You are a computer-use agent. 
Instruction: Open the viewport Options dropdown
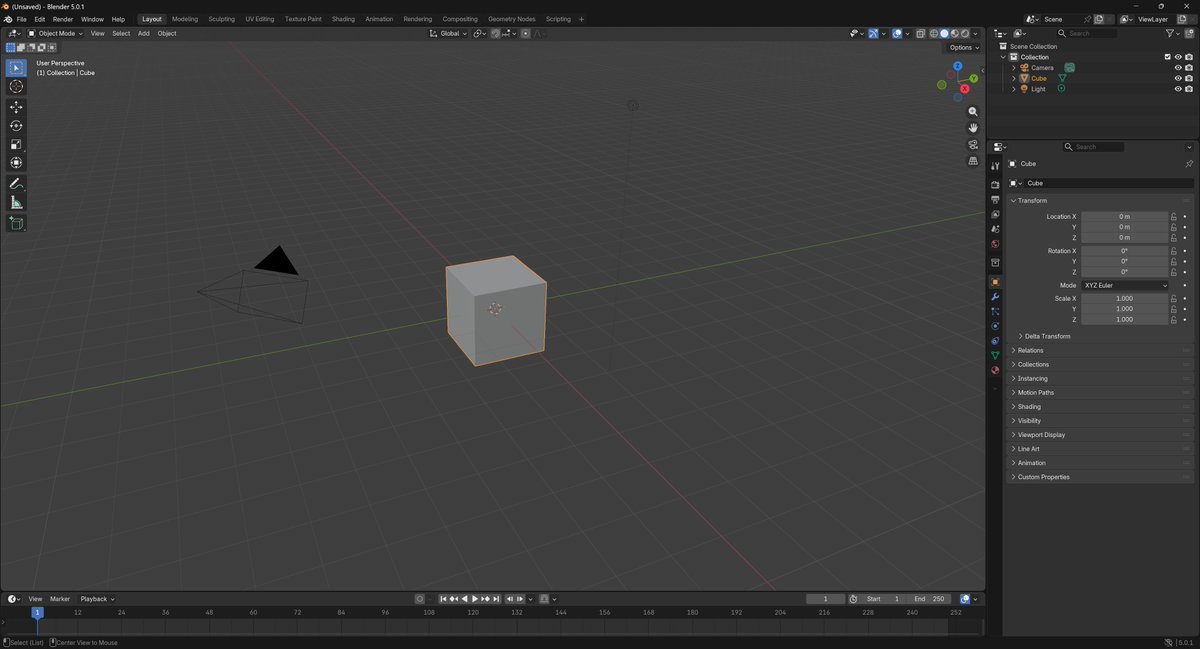964,47
